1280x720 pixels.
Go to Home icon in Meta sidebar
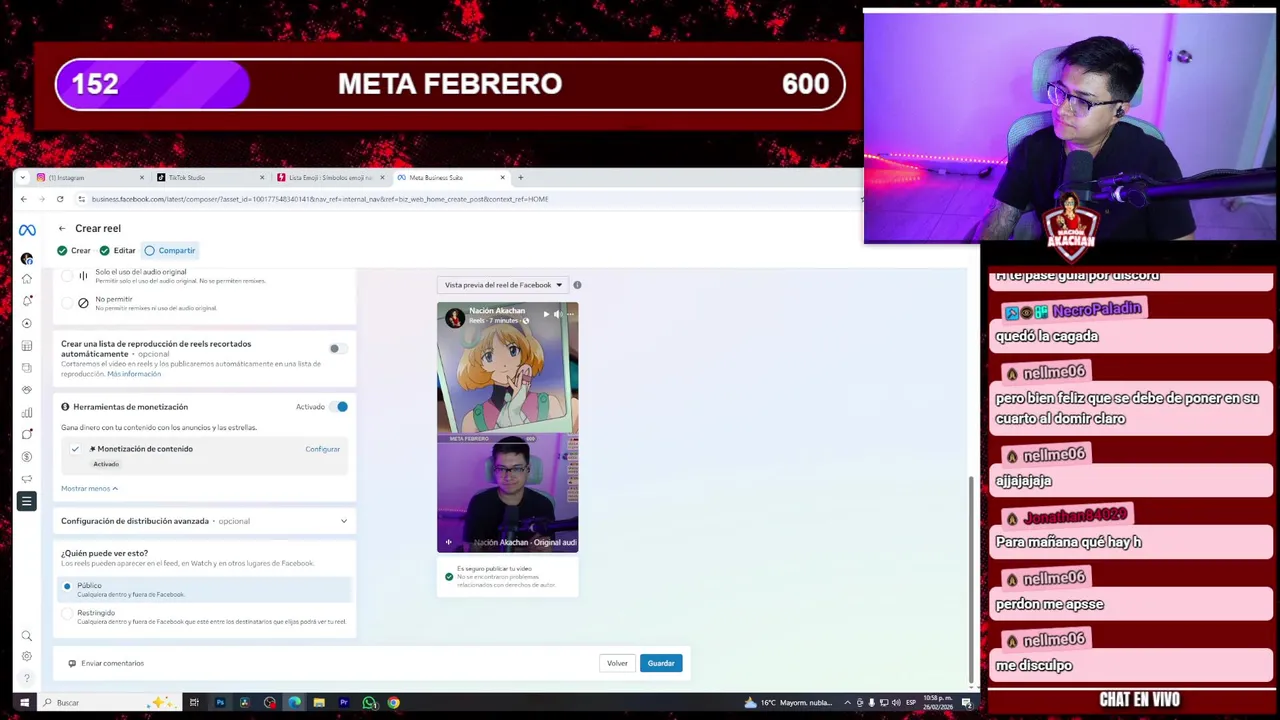27,279
